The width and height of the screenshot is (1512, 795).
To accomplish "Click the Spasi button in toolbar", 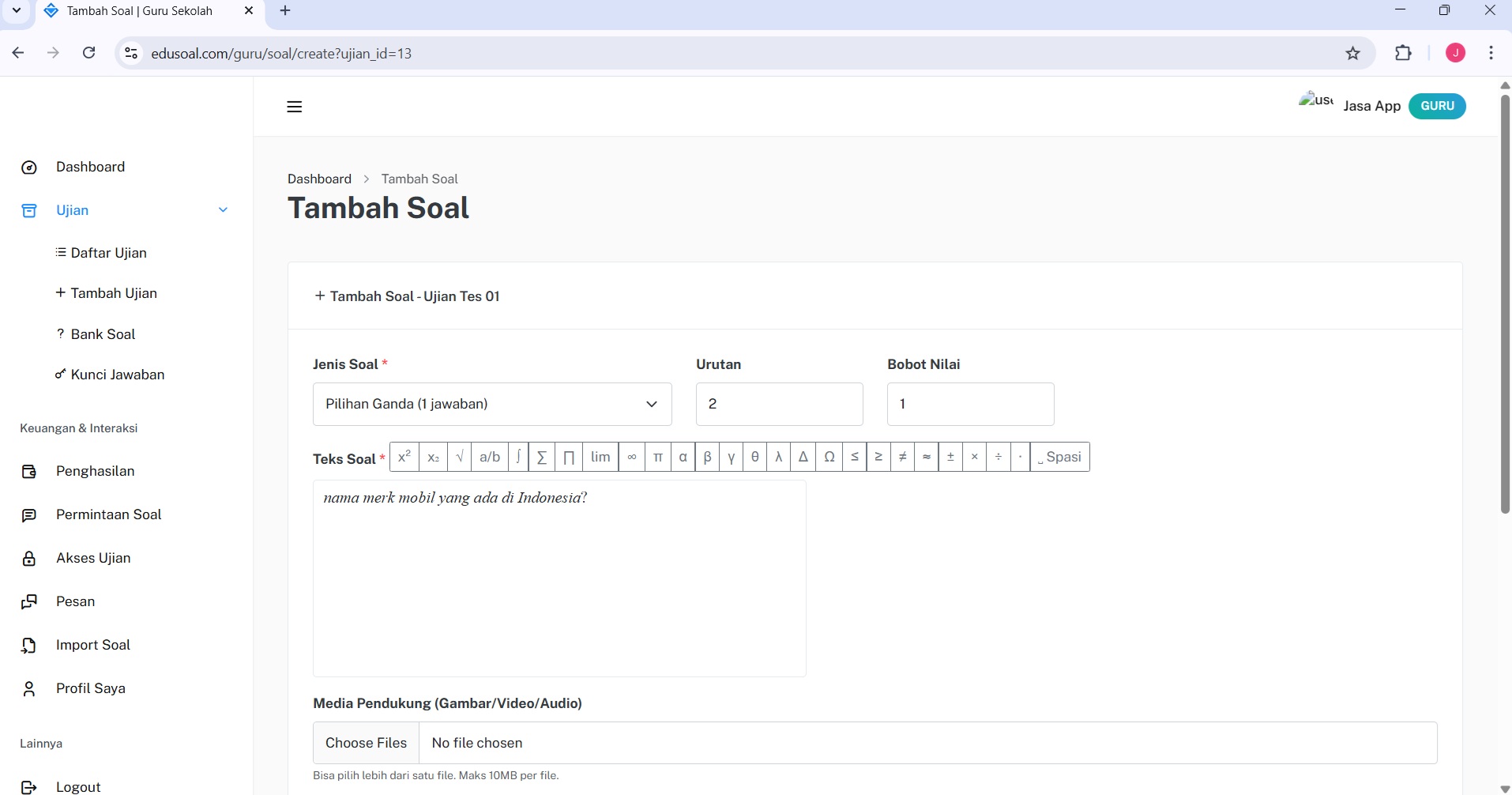I will click(1059, 457).
